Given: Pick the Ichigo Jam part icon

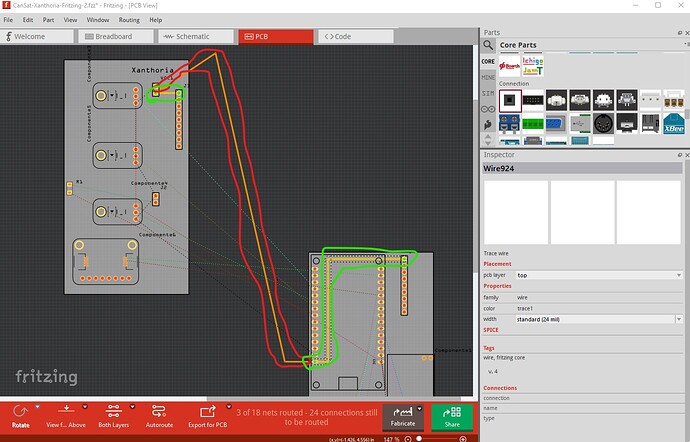Looking at the screenshot, I should coord(533,66).
